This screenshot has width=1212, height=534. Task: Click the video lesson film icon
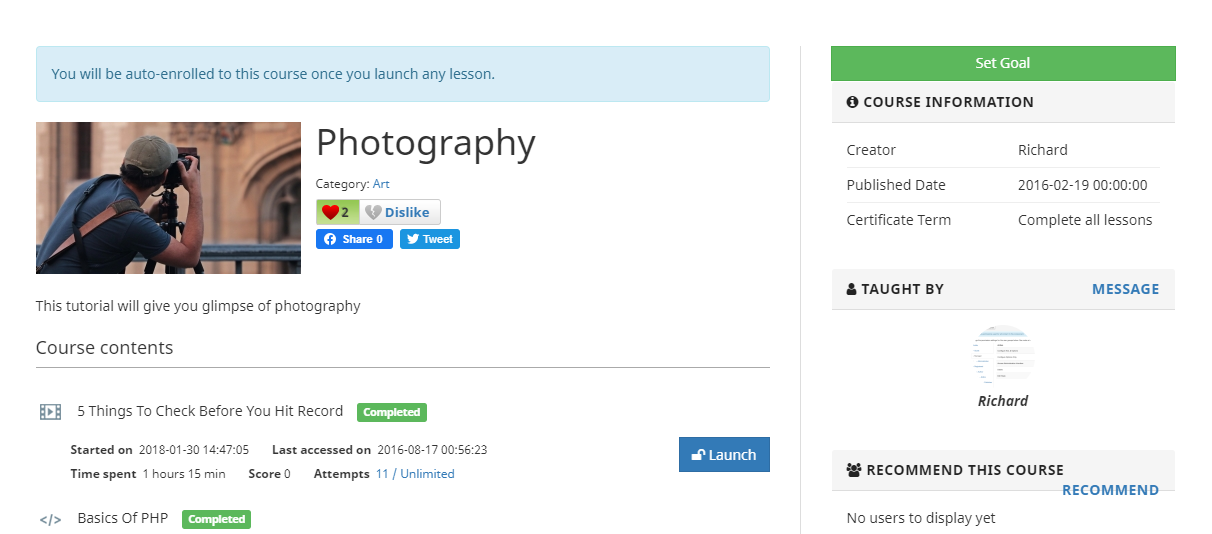coord(51,411)
